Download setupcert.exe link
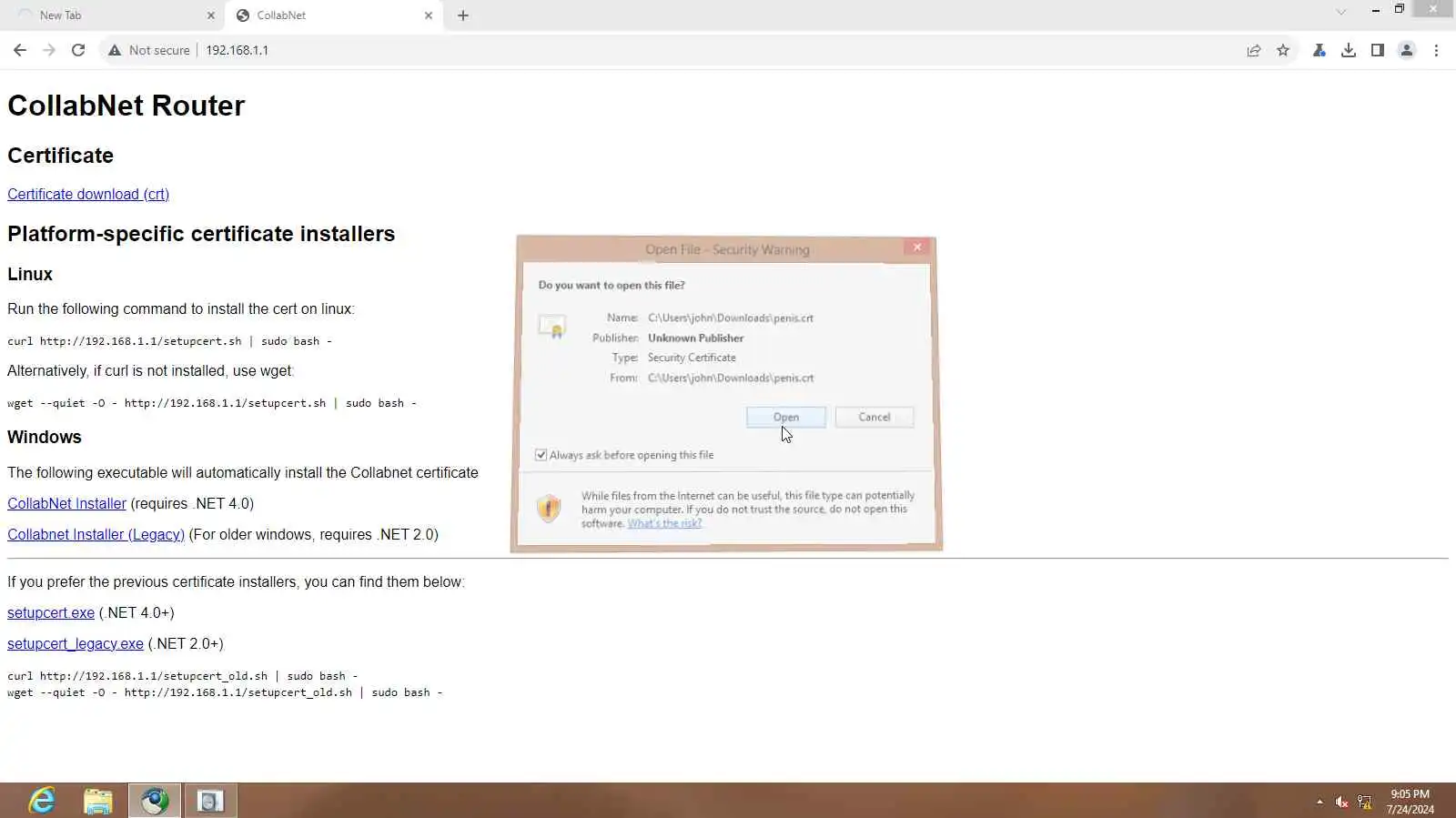Viewport: 1456px width, 818px height. (51, 612)
